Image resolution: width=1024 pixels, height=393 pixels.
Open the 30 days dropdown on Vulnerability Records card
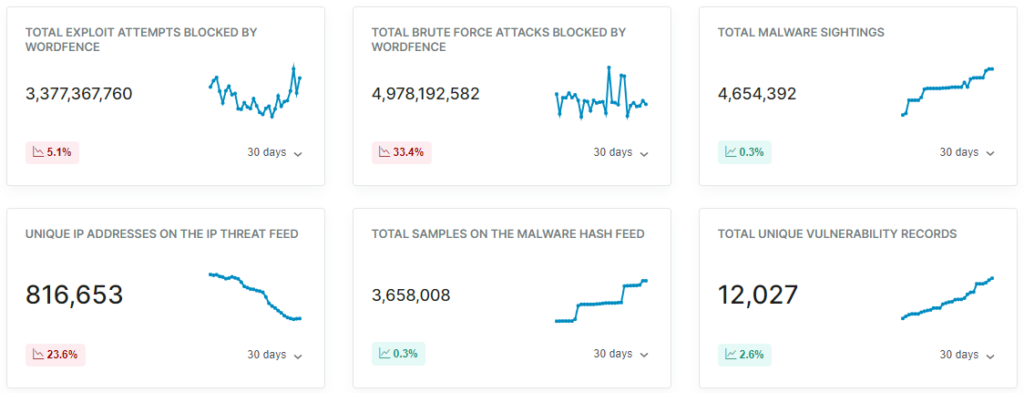[967, 355]
